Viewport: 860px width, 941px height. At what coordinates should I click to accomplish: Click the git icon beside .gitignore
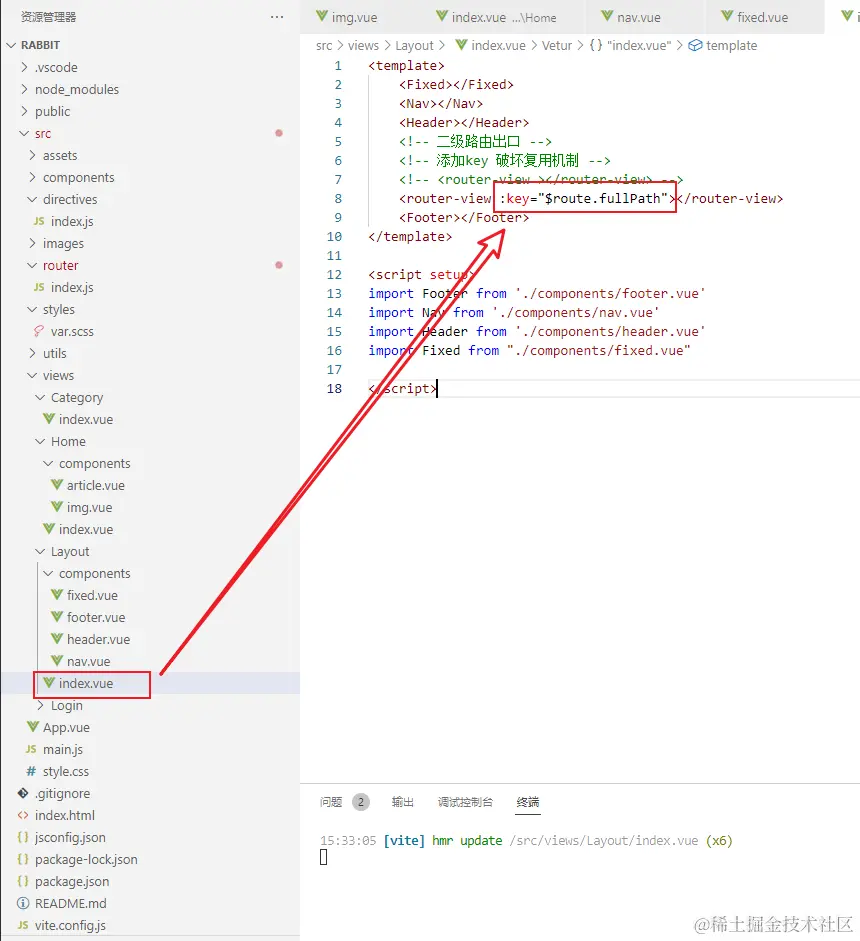point(23,793)
